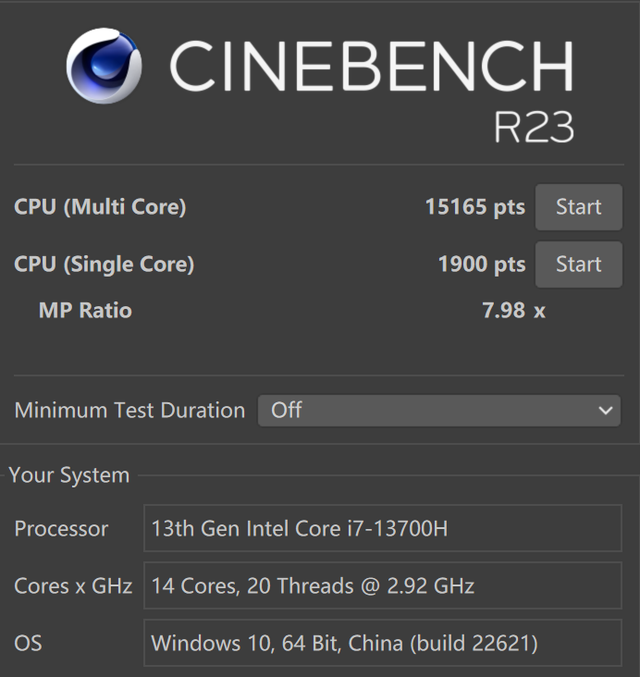
Task: Click the Processor field showing i7-13700H
Action: [382, 528]
